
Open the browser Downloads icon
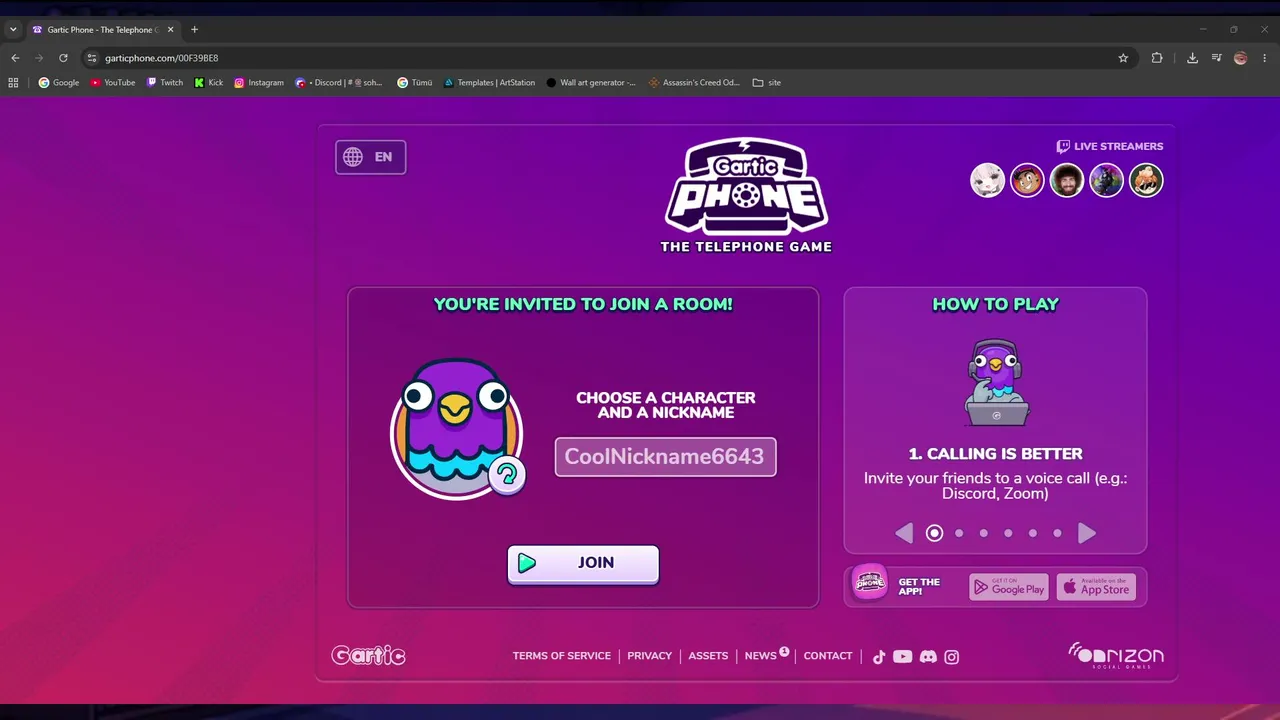(1192, 58)
